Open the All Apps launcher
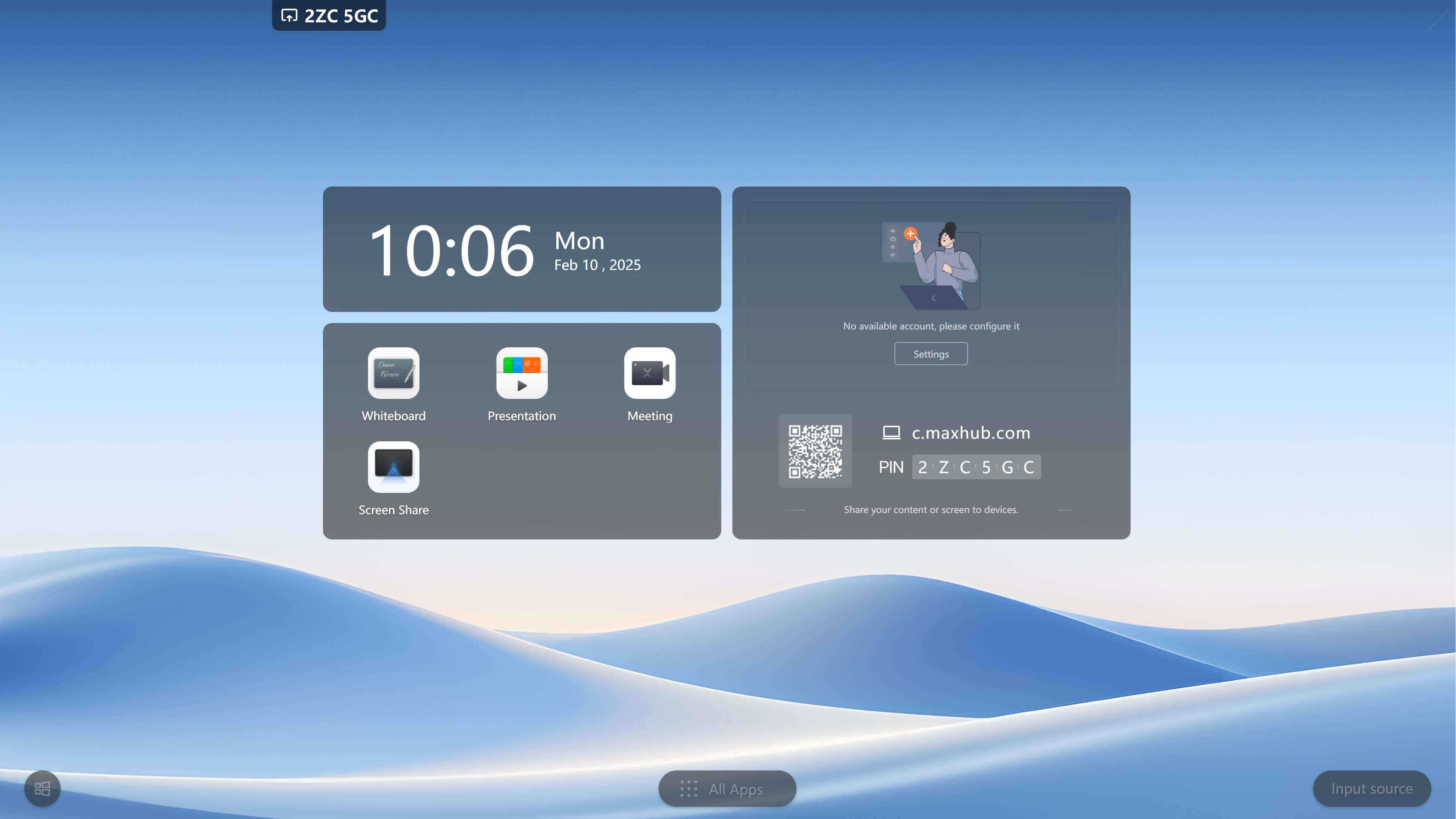1456x819 pixels. tap(727, 789)
